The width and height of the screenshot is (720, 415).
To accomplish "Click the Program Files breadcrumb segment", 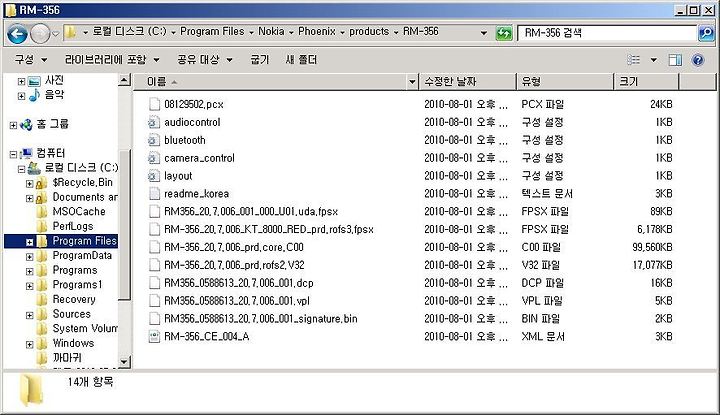I will pyautogui.click(x=212, y=31).
